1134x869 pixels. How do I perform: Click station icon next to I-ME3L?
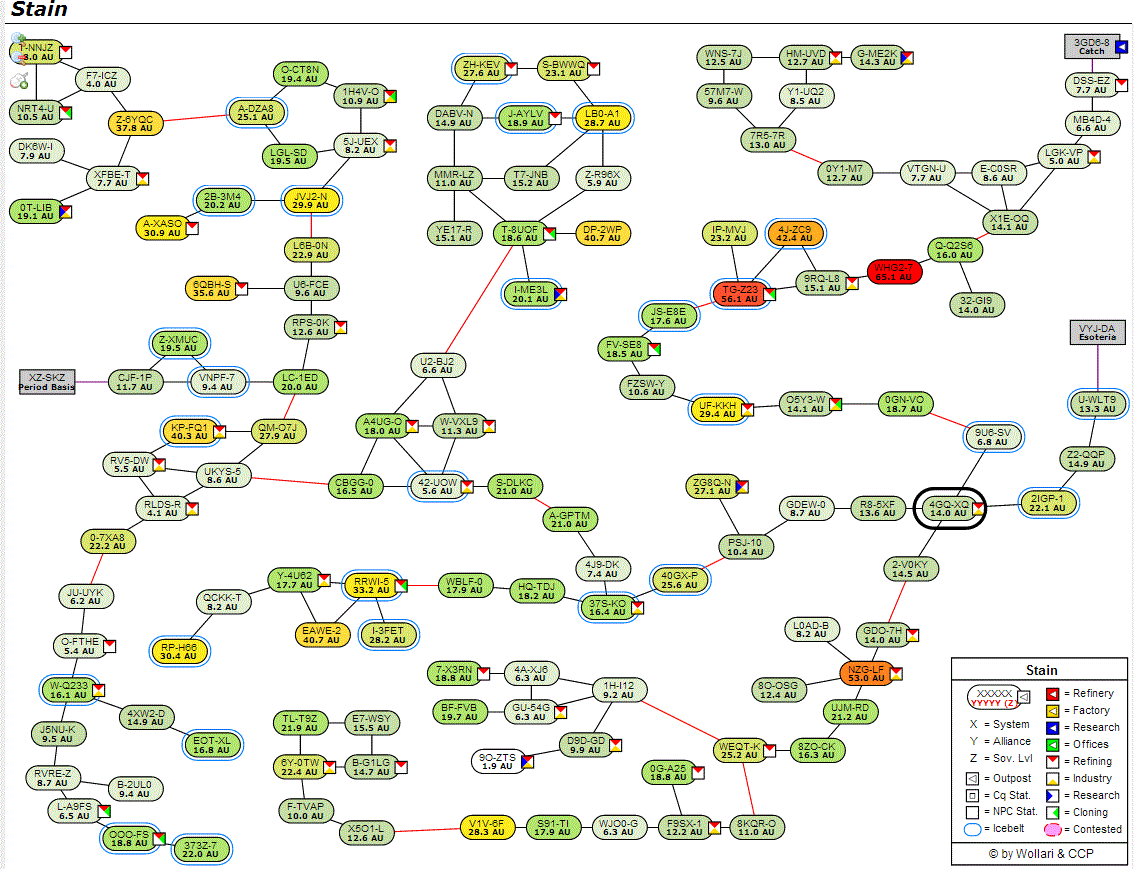[560, 294]
